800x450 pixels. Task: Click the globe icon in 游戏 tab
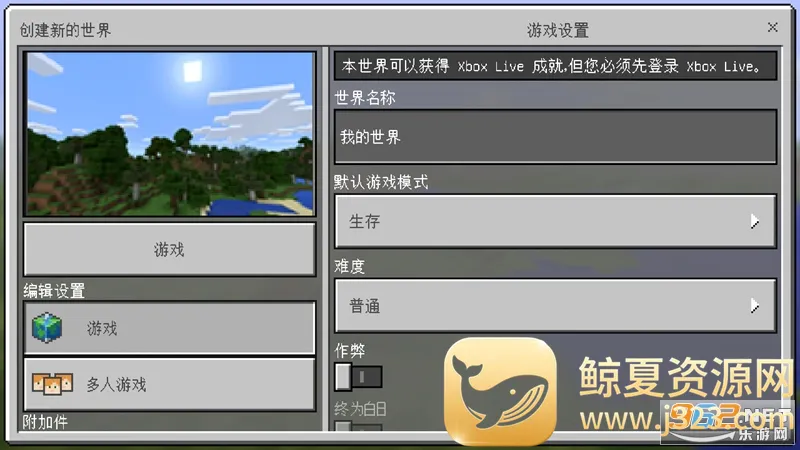48,328
